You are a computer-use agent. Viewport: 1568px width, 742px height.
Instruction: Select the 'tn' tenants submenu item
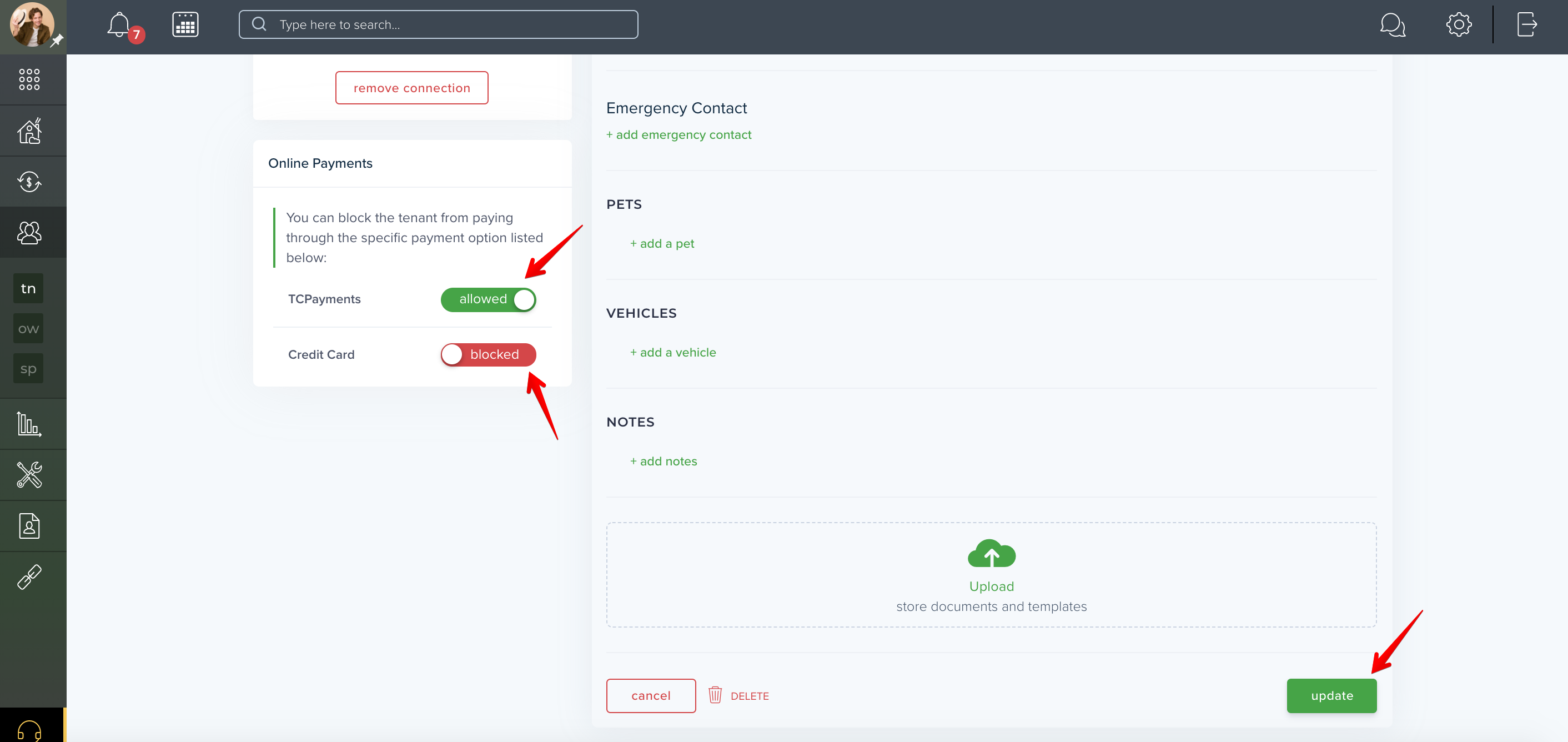[28, 288]
